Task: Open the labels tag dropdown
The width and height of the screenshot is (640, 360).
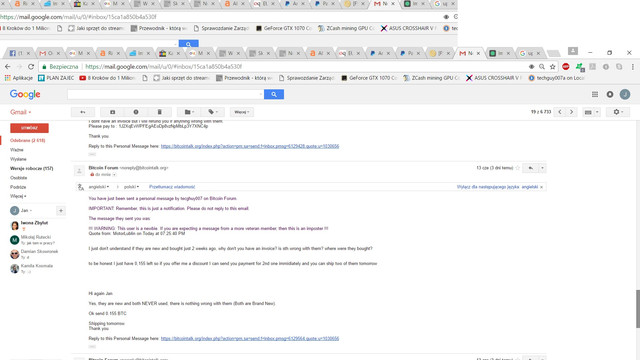Action: (213, 112)
